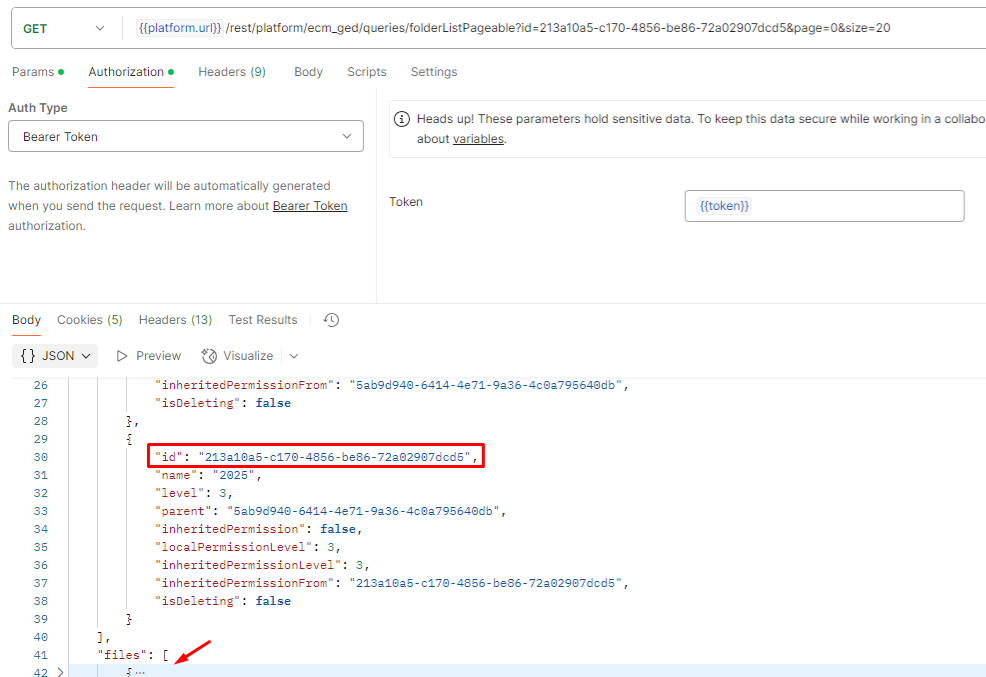Switch to the Scripts tab
The width and height of the screenshot is (986, 677).
(367, 72)
